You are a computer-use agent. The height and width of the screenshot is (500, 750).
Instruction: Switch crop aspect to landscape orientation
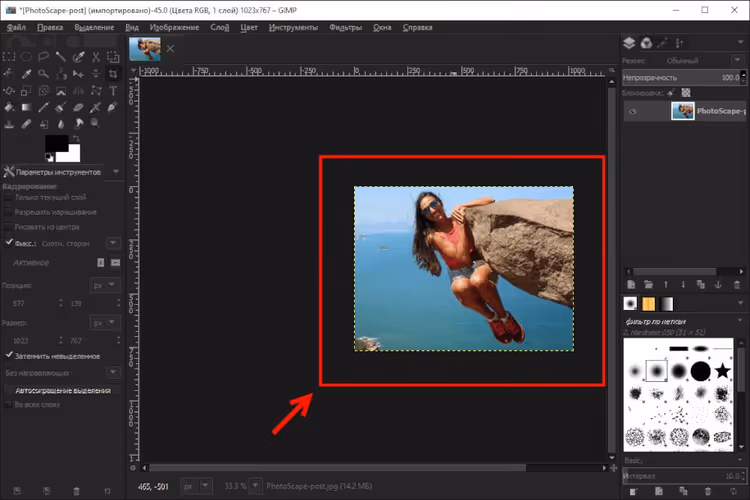[x=115, y=263]
